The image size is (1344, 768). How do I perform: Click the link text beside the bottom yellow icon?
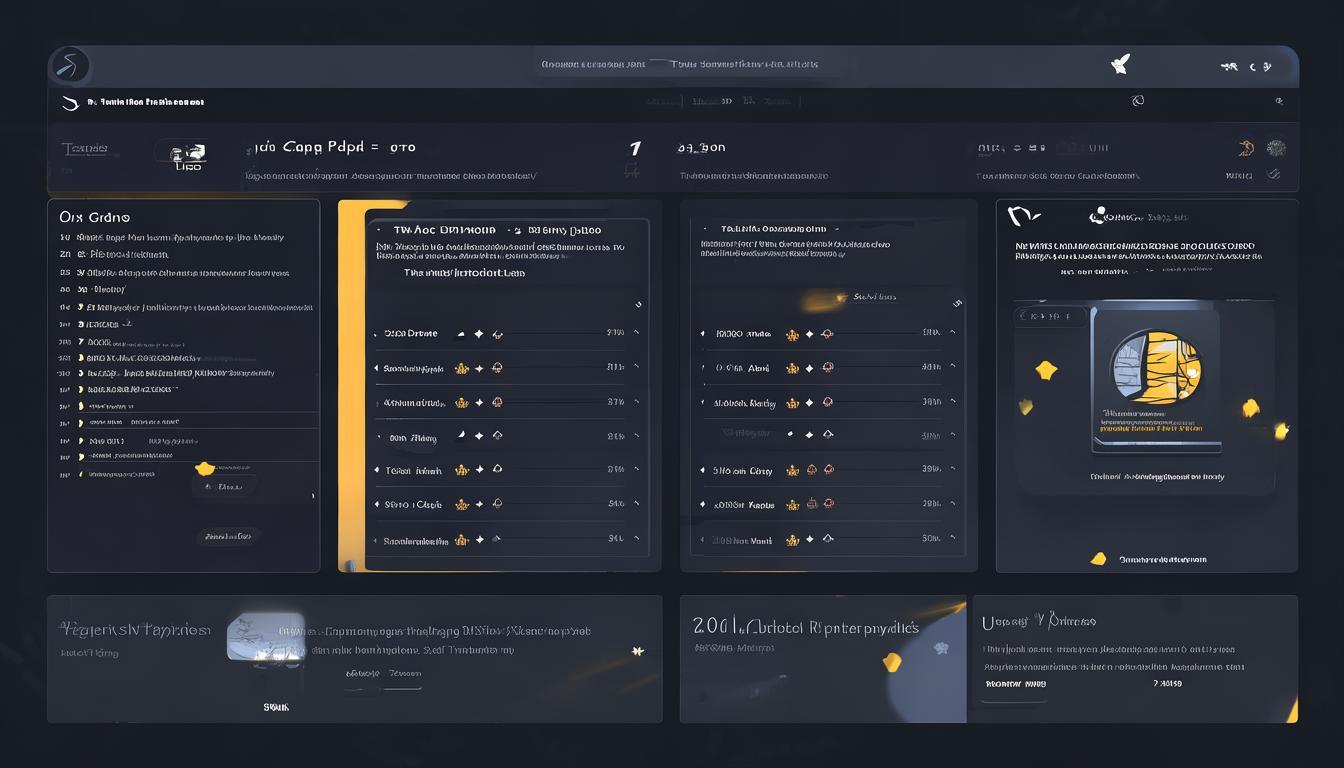[x=1162, y=559]
